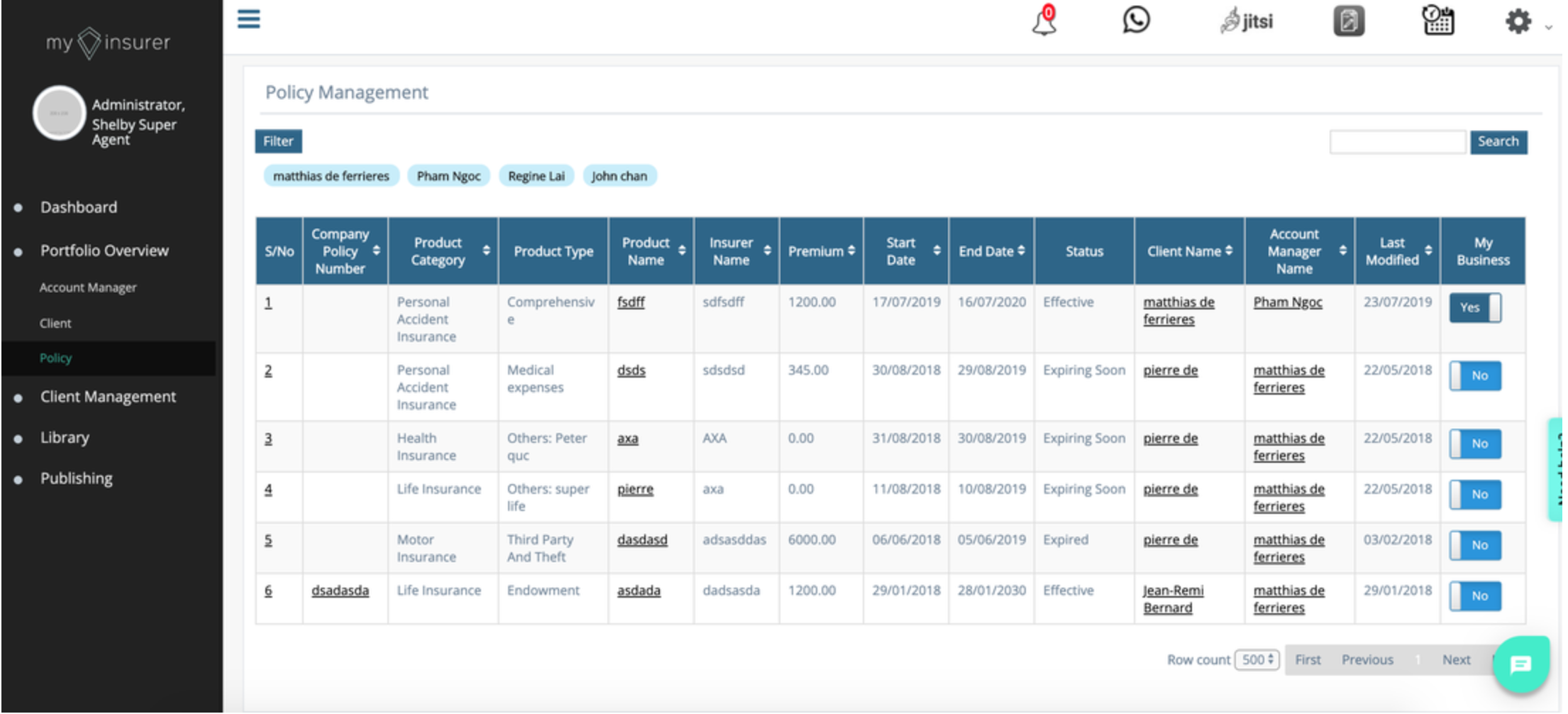Click the my insurer logo
The image size is (1568, 714).
click(108, 43)
